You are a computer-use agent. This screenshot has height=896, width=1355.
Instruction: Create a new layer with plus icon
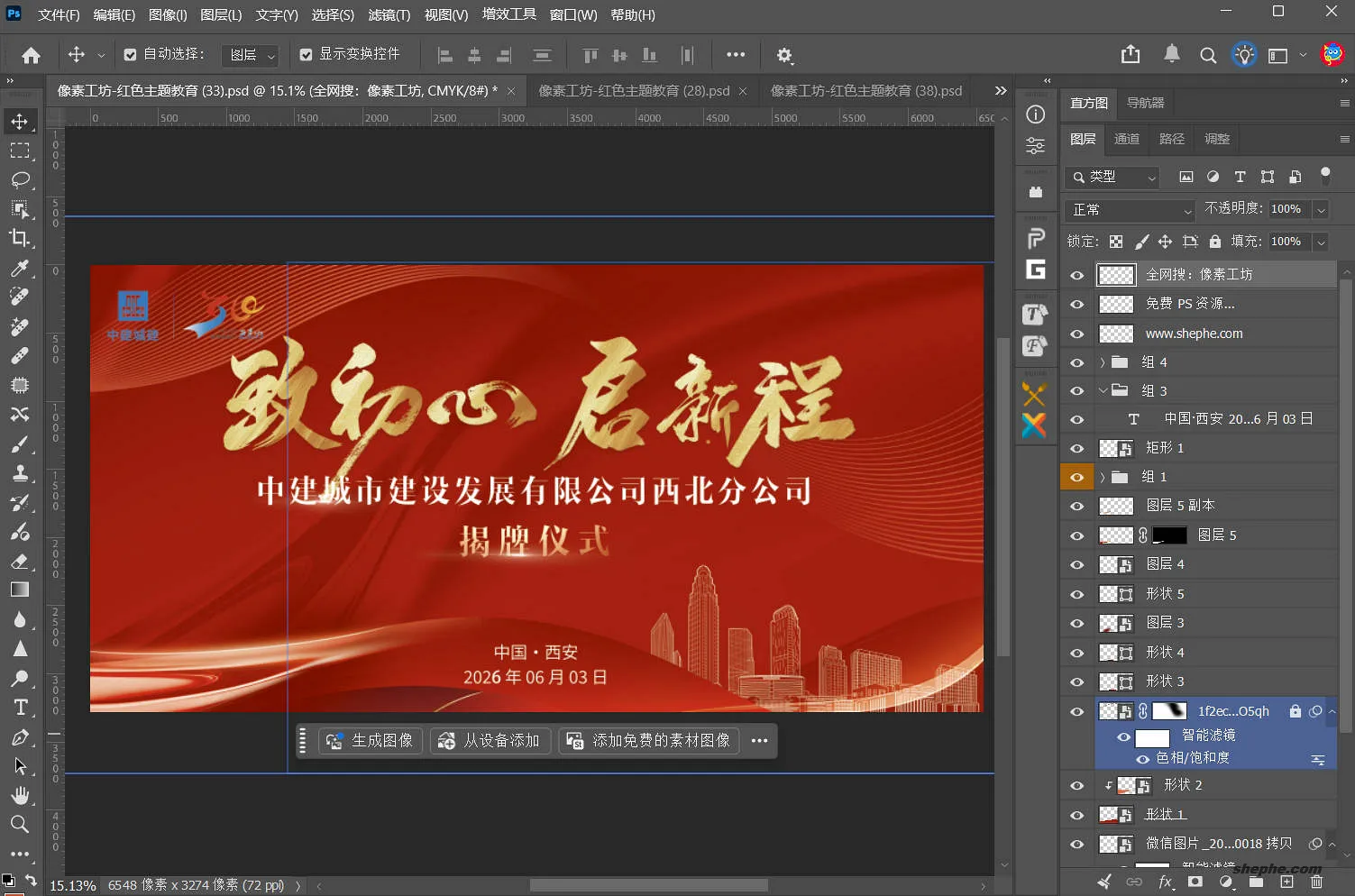point(1286,882)
